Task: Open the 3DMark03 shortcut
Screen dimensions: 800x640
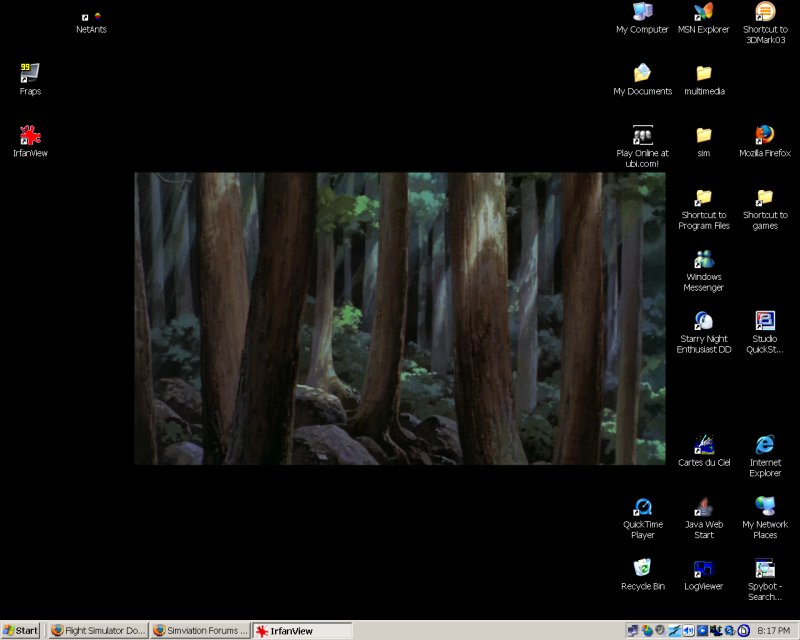Action: click(765, 13)
